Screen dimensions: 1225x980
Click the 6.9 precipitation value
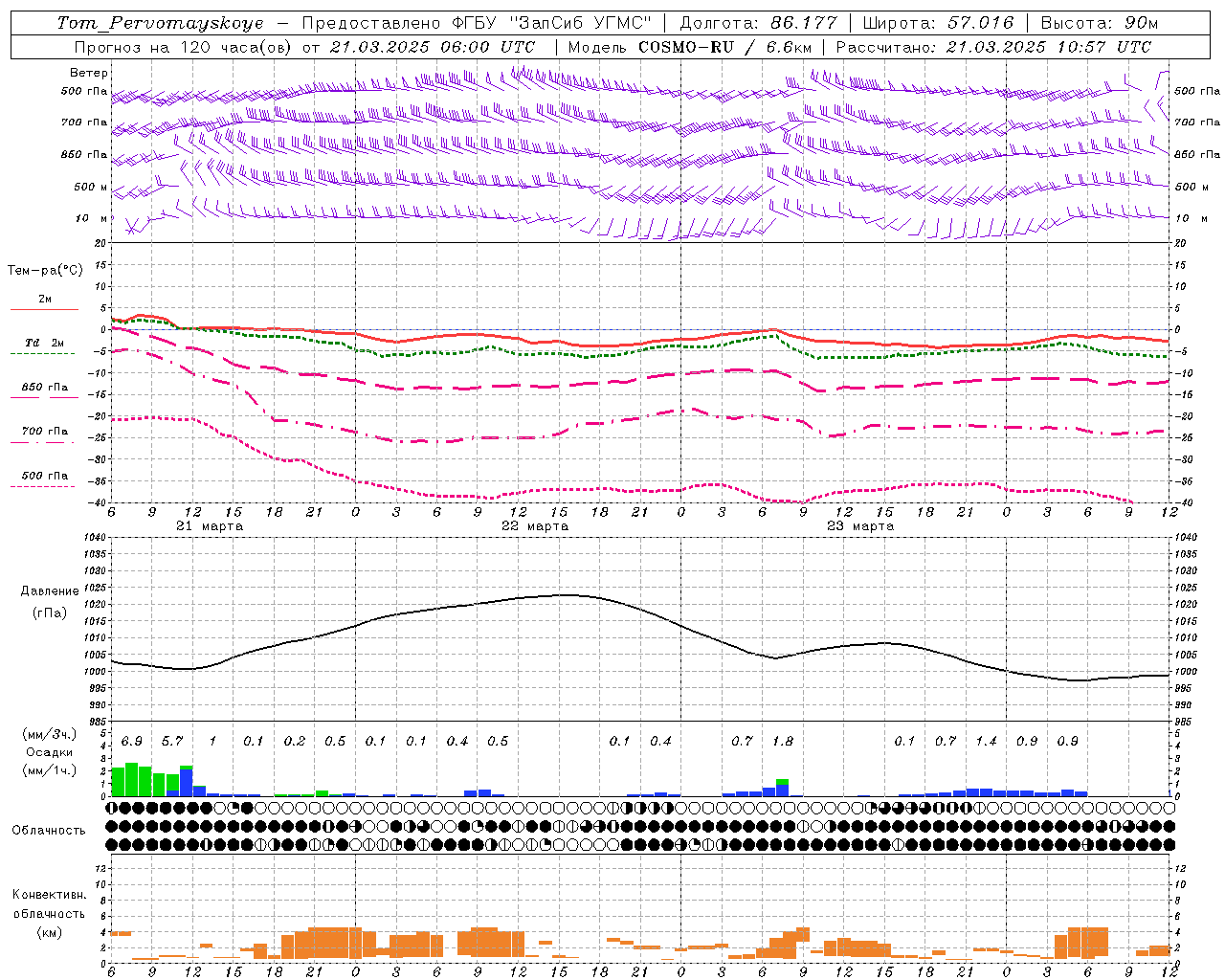[132, 741]
